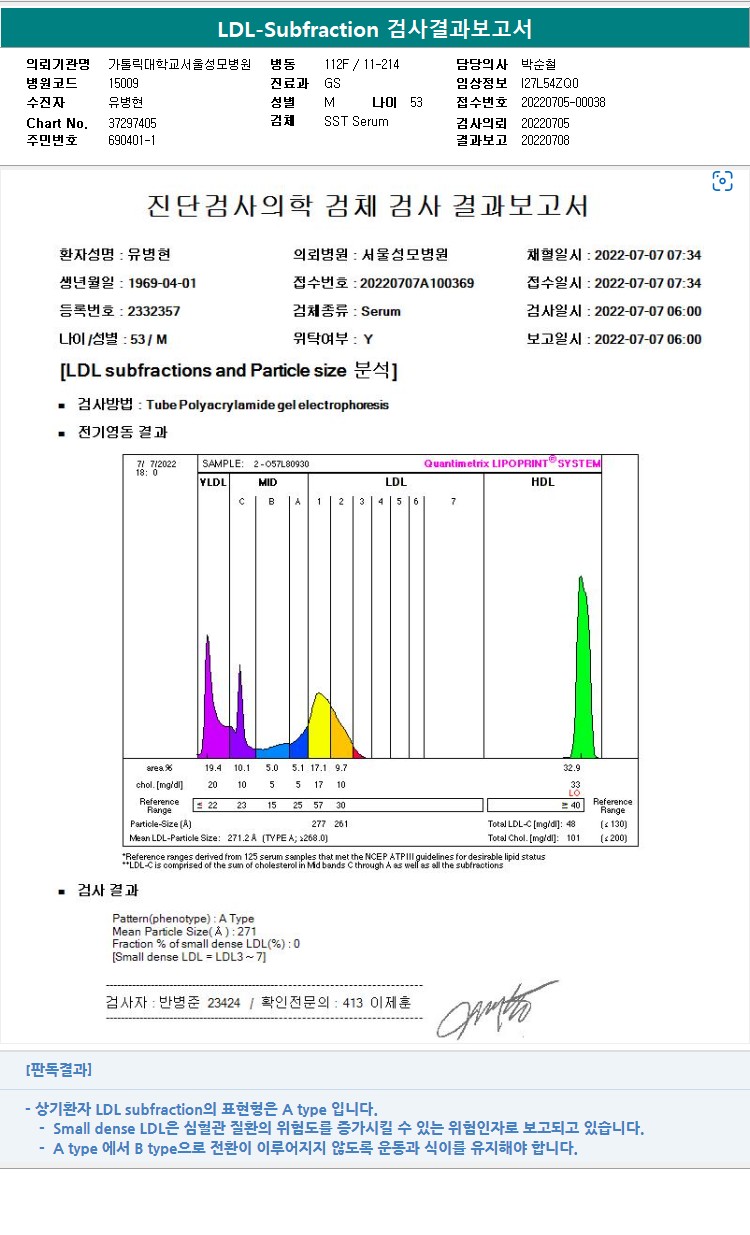This screenshot has width=750, height=1235.
Task: Select the Chart No. value 37297405
Action: [x=132, y=123]
